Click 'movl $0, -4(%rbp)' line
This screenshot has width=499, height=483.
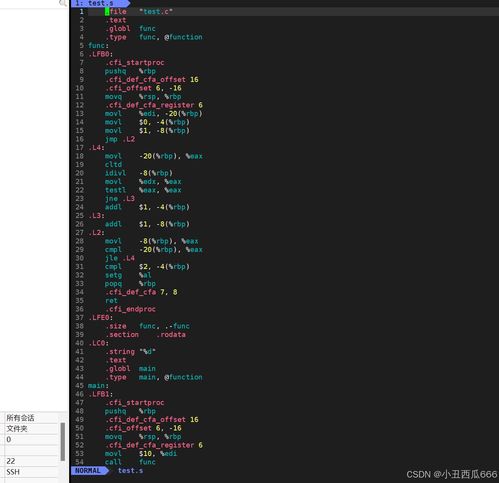(147, 122)
